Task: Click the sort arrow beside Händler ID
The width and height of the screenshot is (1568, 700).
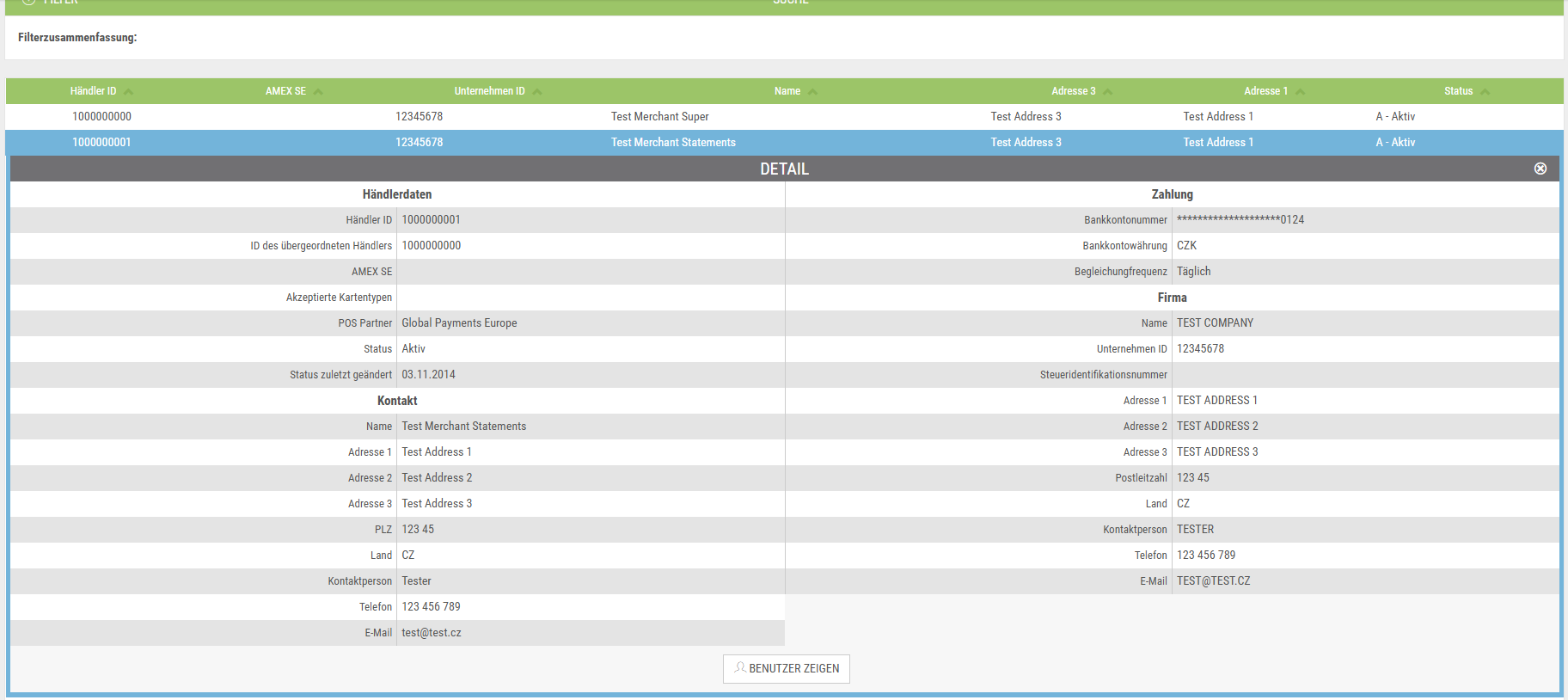Action: click(128, 91)
